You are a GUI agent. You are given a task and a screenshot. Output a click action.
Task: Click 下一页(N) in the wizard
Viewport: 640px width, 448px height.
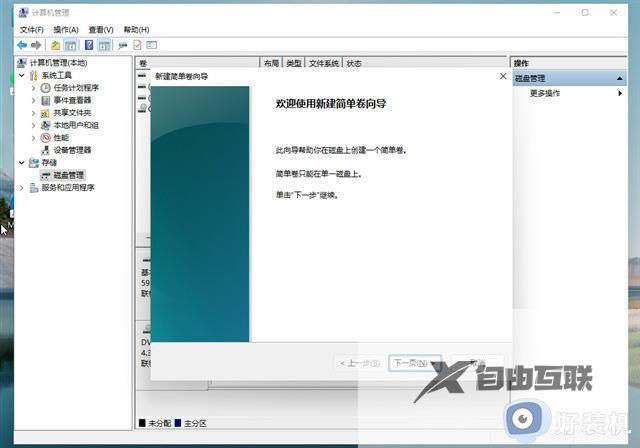tap(415, 363)
